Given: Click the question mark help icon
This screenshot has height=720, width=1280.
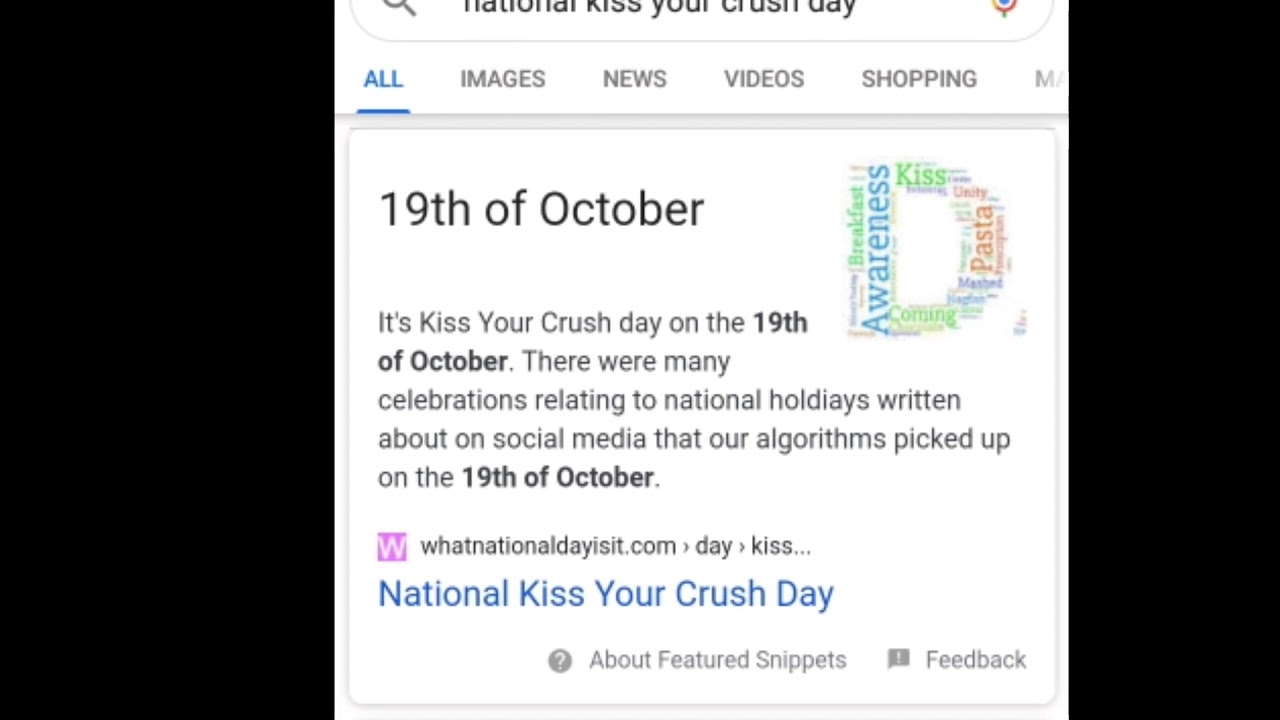Looking at the screenshot, I should coord(560,660).
